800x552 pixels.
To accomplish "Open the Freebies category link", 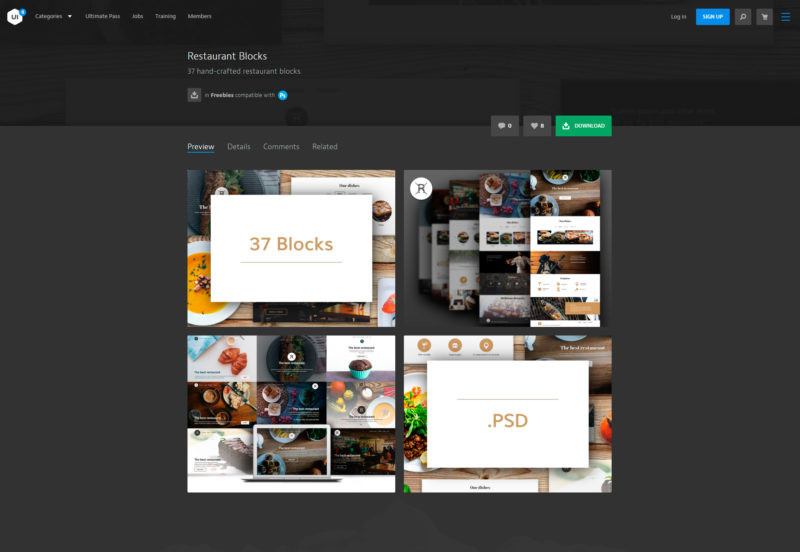I will pos(229,95).
